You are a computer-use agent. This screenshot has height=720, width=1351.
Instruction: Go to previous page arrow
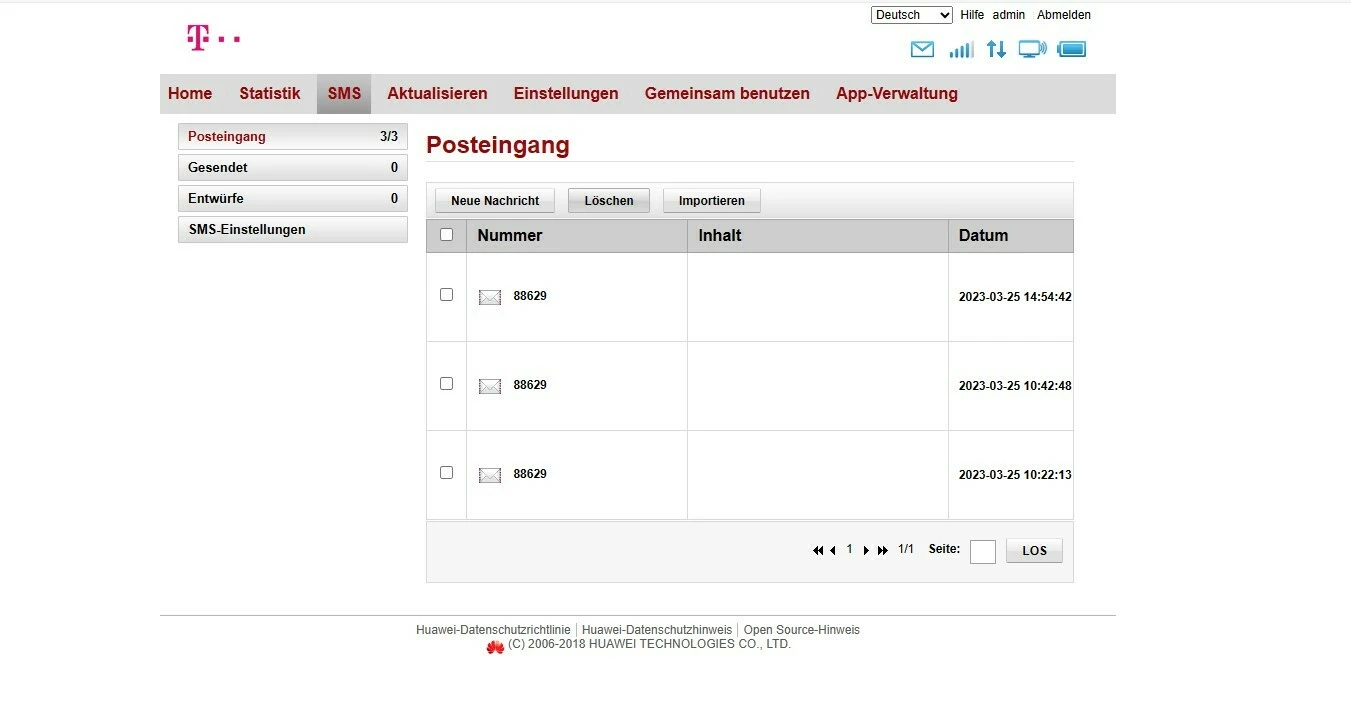coord(833,550)
